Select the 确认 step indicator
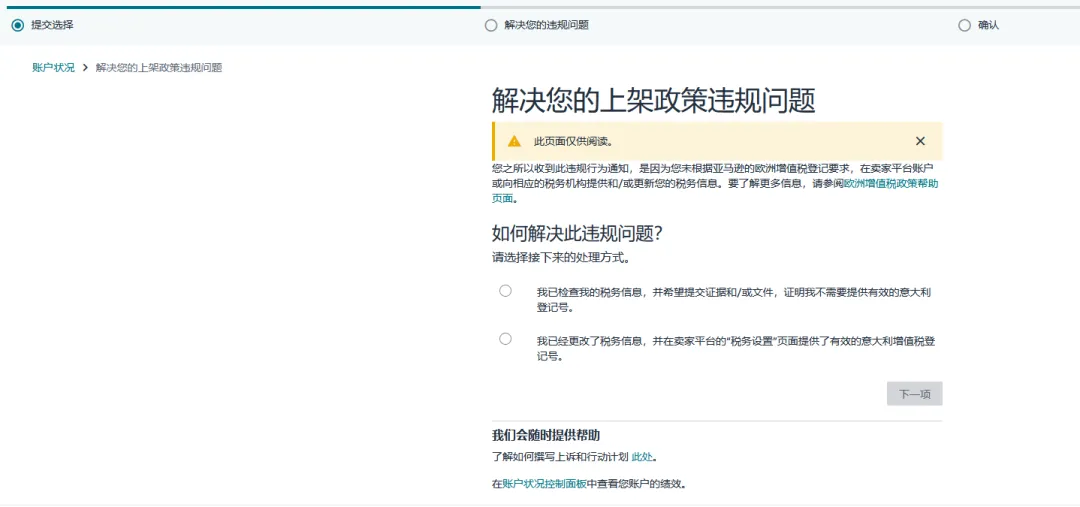Viewport: 1080px width, 507px height. point(978,25)
